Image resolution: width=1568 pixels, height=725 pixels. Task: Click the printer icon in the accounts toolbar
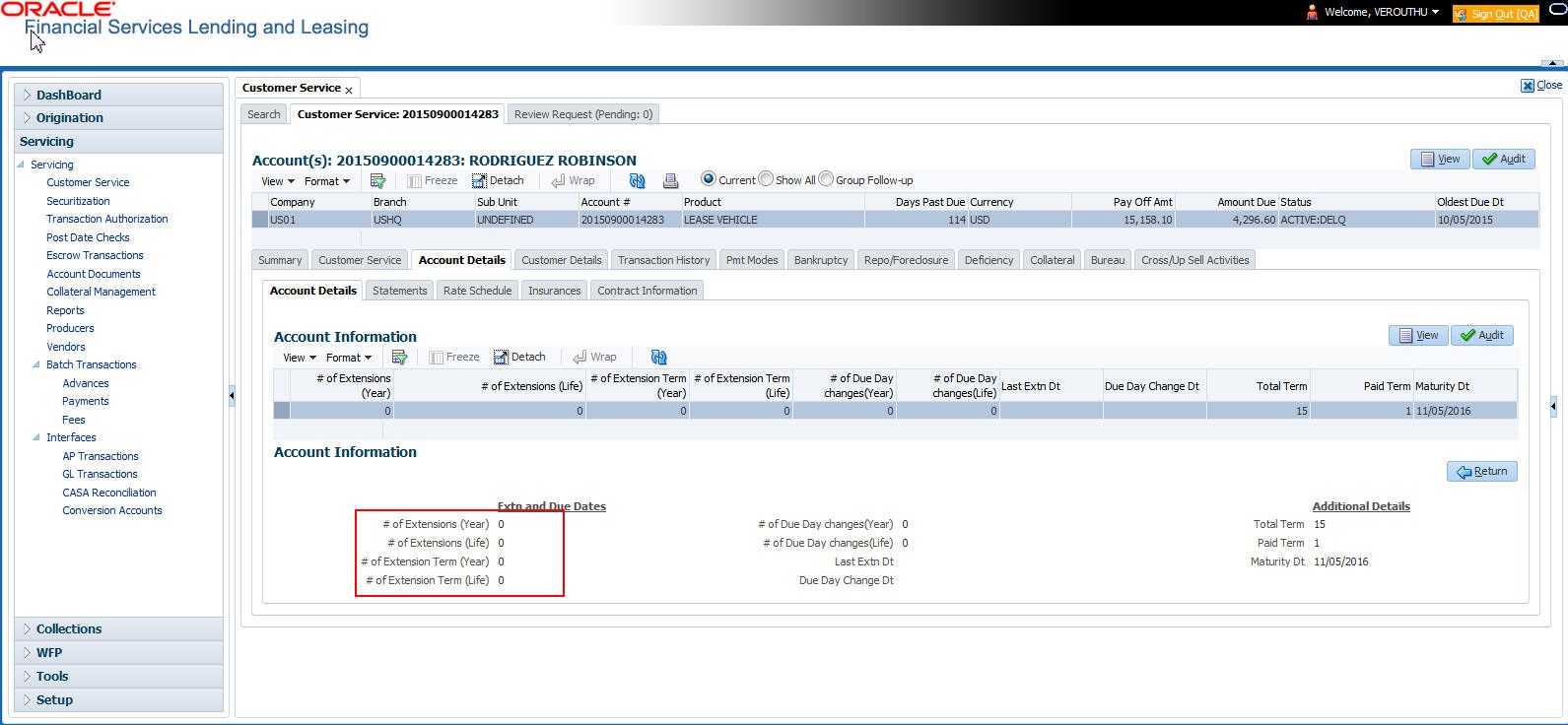[x=671, y=181]
